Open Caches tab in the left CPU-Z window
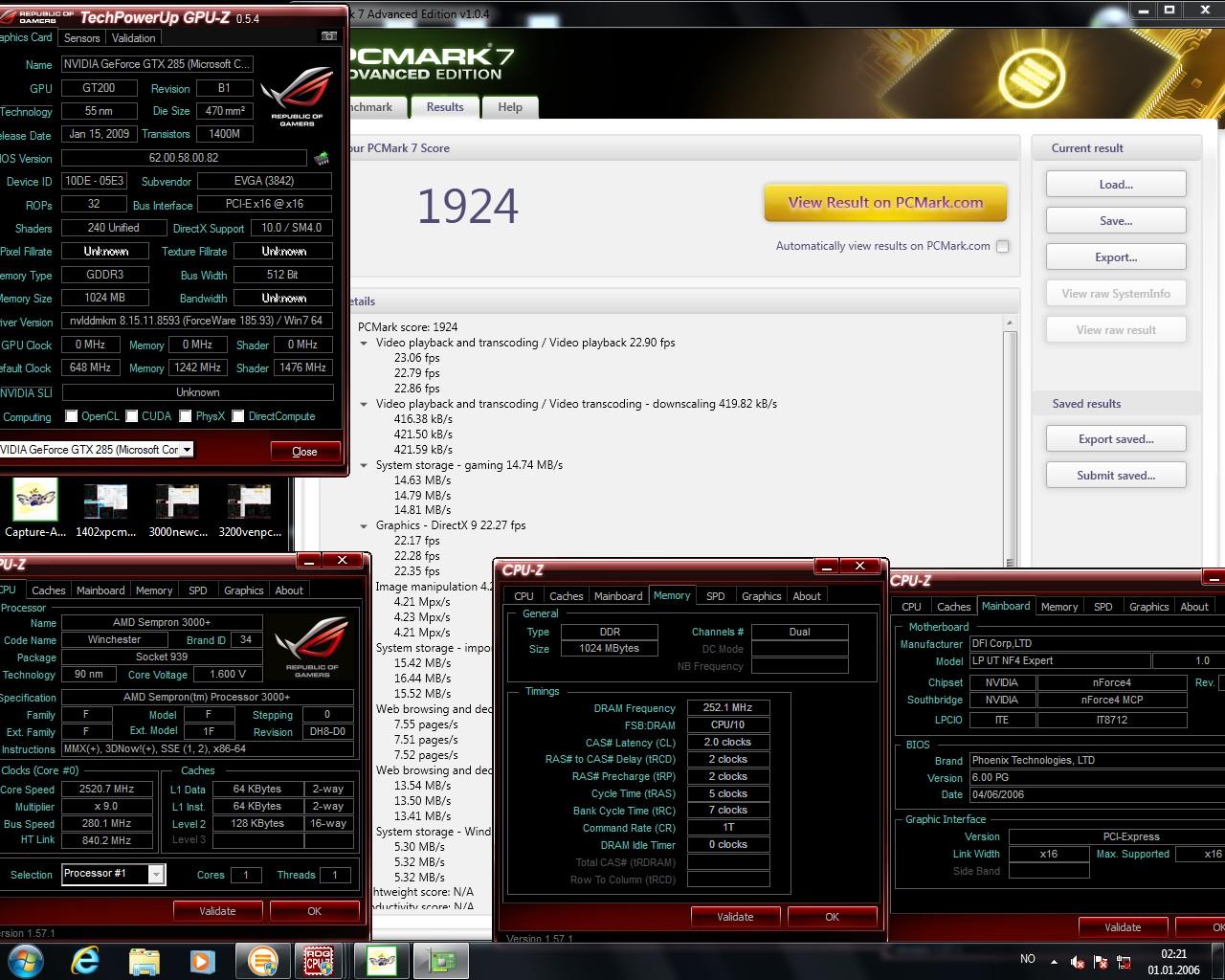The height and width of the screenshot is (980, 1225). pos(49,590)
